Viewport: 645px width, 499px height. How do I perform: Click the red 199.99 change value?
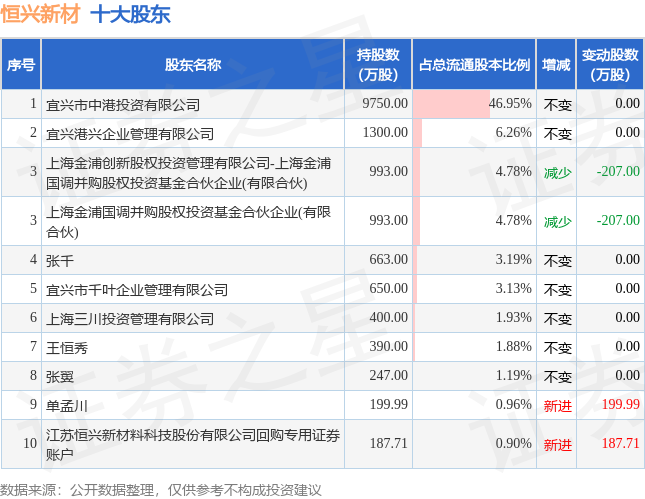click(621, 404)
